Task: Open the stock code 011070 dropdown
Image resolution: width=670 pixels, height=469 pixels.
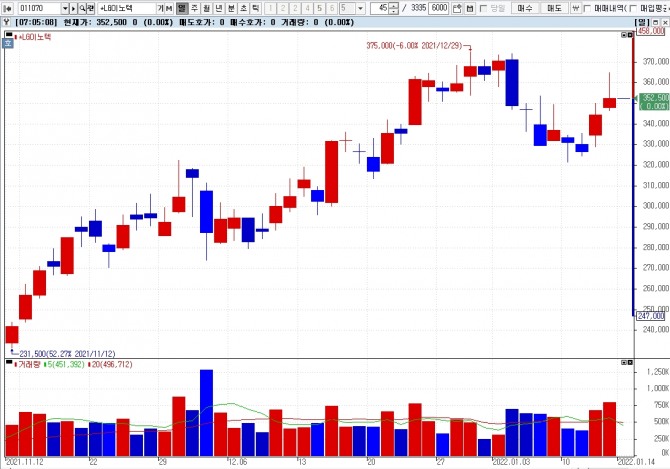Action: (65, 8)
